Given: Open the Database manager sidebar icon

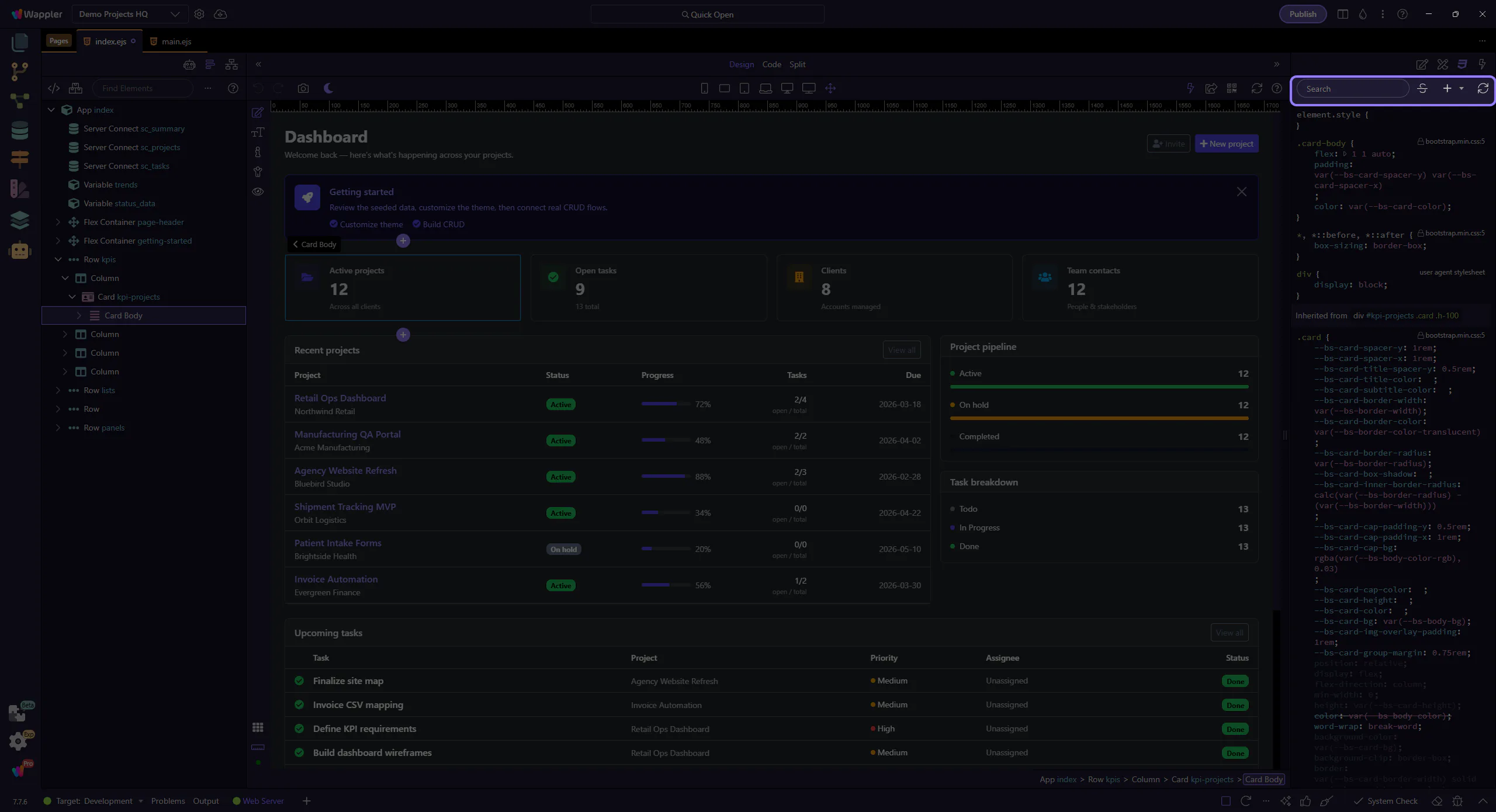Looking at the screenshot, I should [x=19, y=130].
